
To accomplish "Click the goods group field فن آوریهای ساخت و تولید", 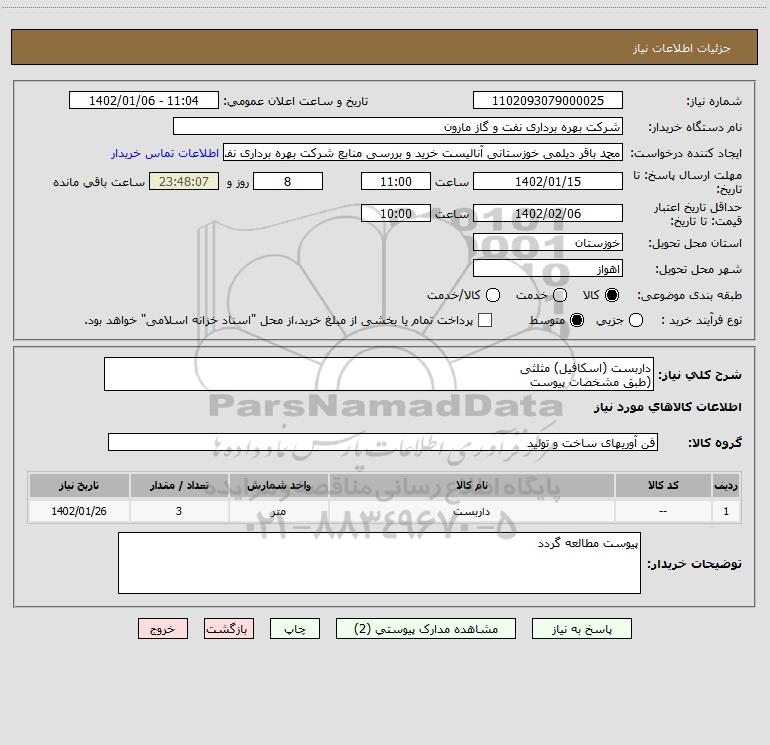I will [x=383, y=442].
